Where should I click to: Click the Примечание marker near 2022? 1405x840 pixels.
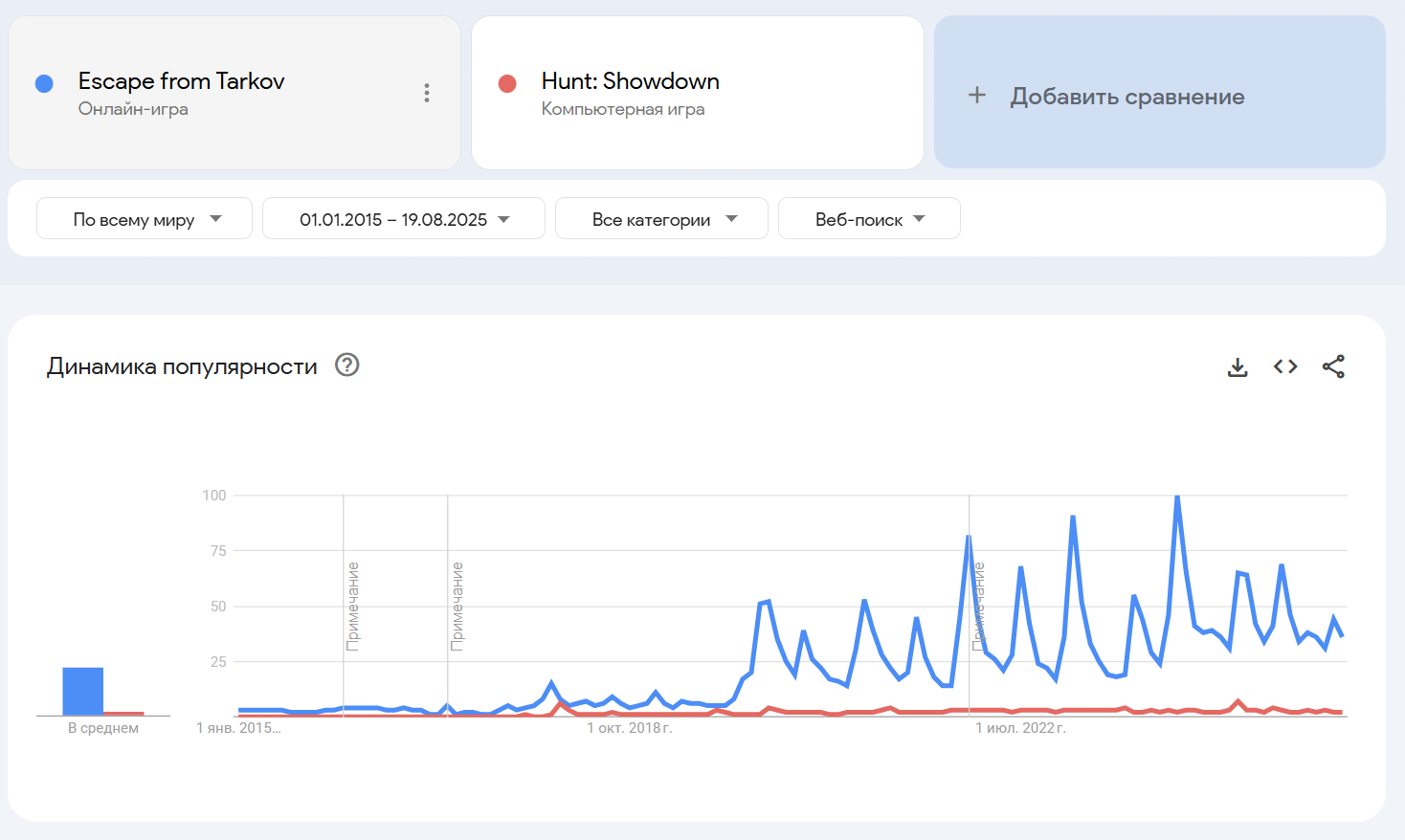click(x=978, y=606)
